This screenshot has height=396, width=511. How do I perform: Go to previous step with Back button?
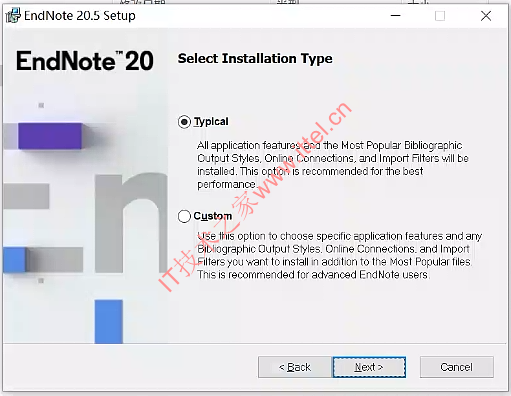[x=295, y=367]
